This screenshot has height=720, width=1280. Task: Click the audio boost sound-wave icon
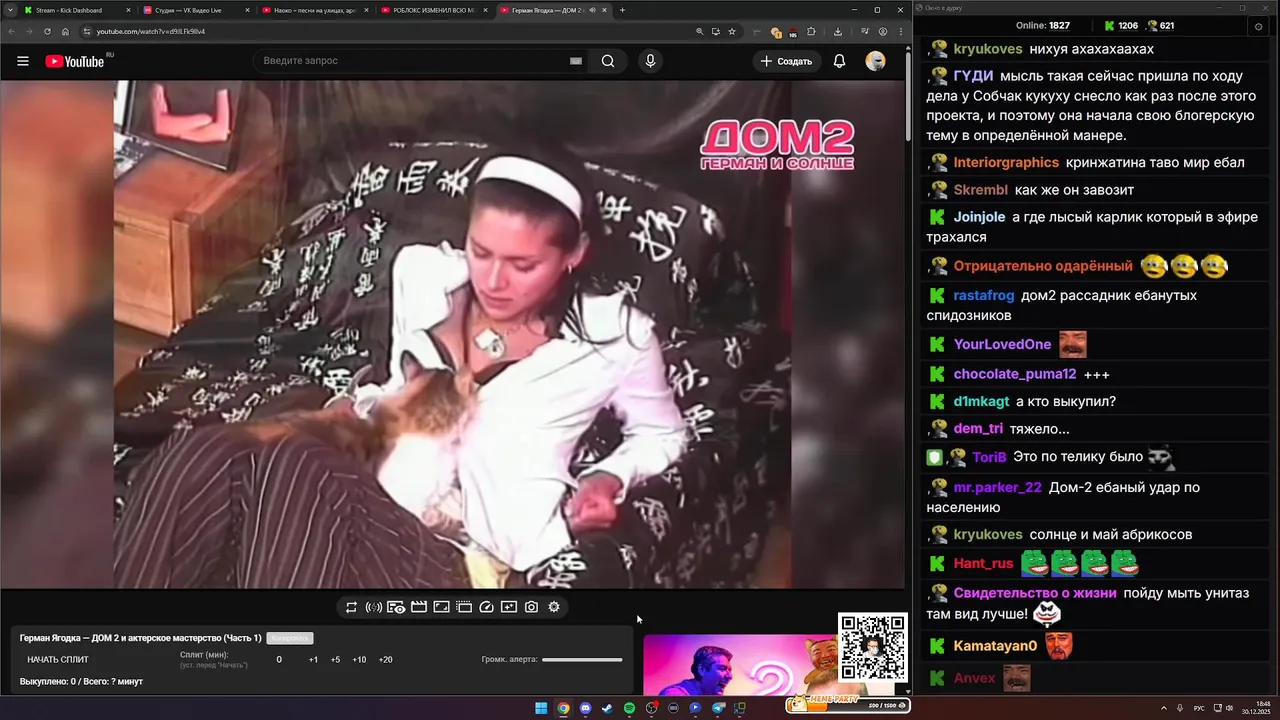pos(374,607)
